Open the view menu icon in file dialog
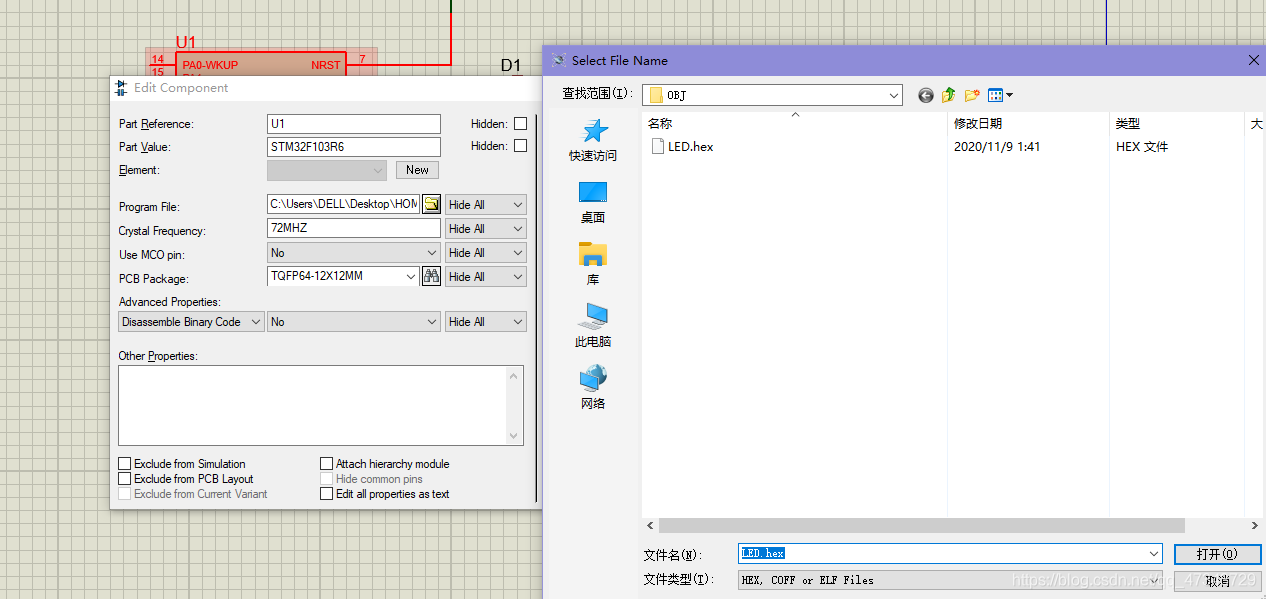This screenshot has height=599, width=1266. (1000, 95)
